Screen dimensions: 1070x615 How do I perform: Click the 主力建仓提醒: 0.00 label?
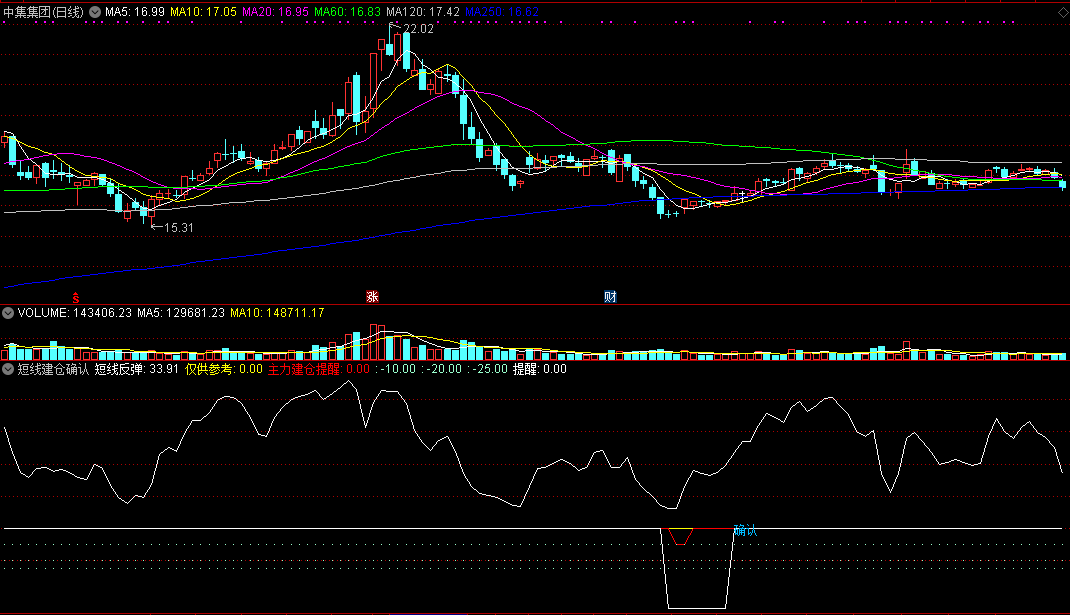click(319, 369)
